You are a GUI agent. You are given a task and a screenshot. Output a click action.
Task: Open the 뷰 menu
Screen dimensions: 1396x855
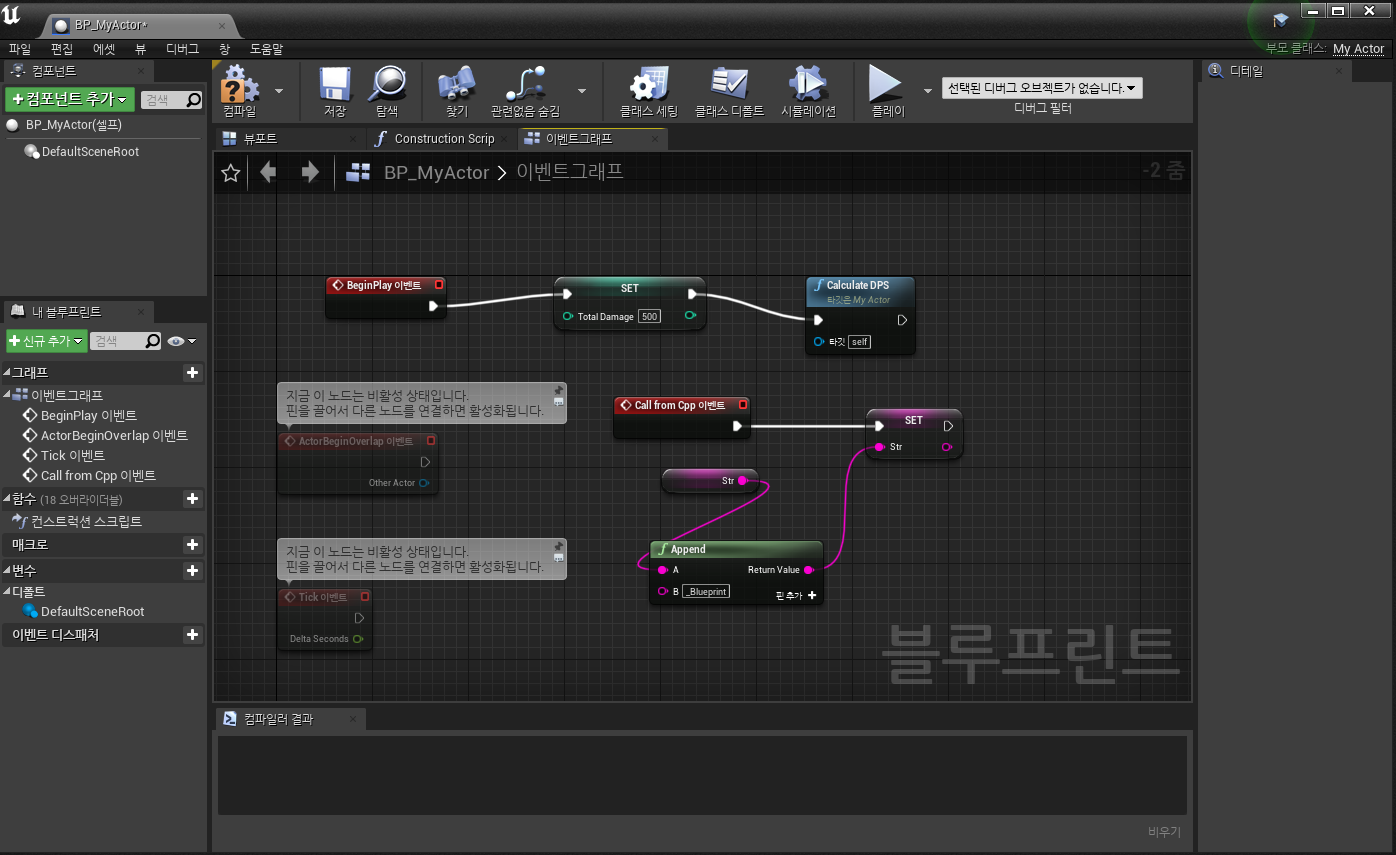pyautogui.click(x=141, y=48)
